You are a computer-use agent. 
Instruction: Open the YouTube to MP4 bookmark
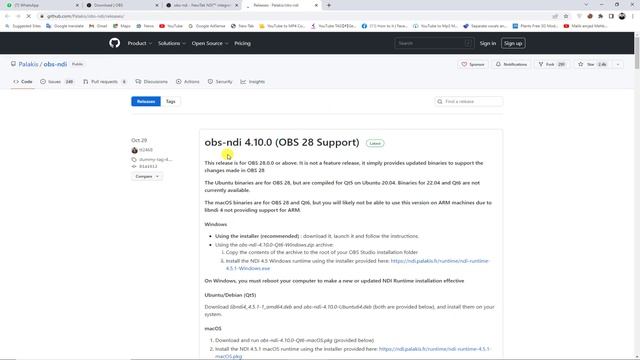(x=282, y=26)
